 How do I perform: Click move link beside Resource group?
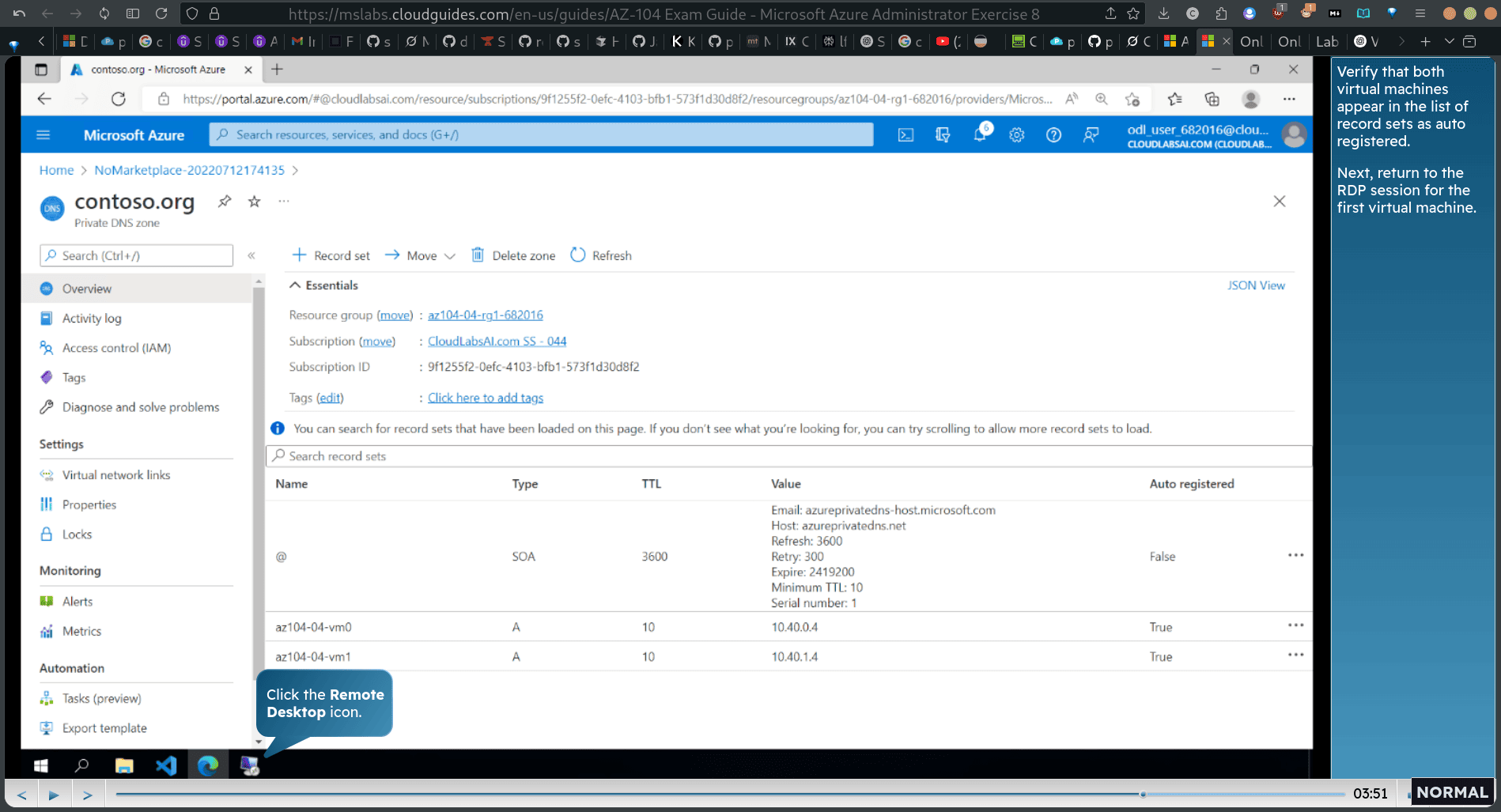[395, 315]
